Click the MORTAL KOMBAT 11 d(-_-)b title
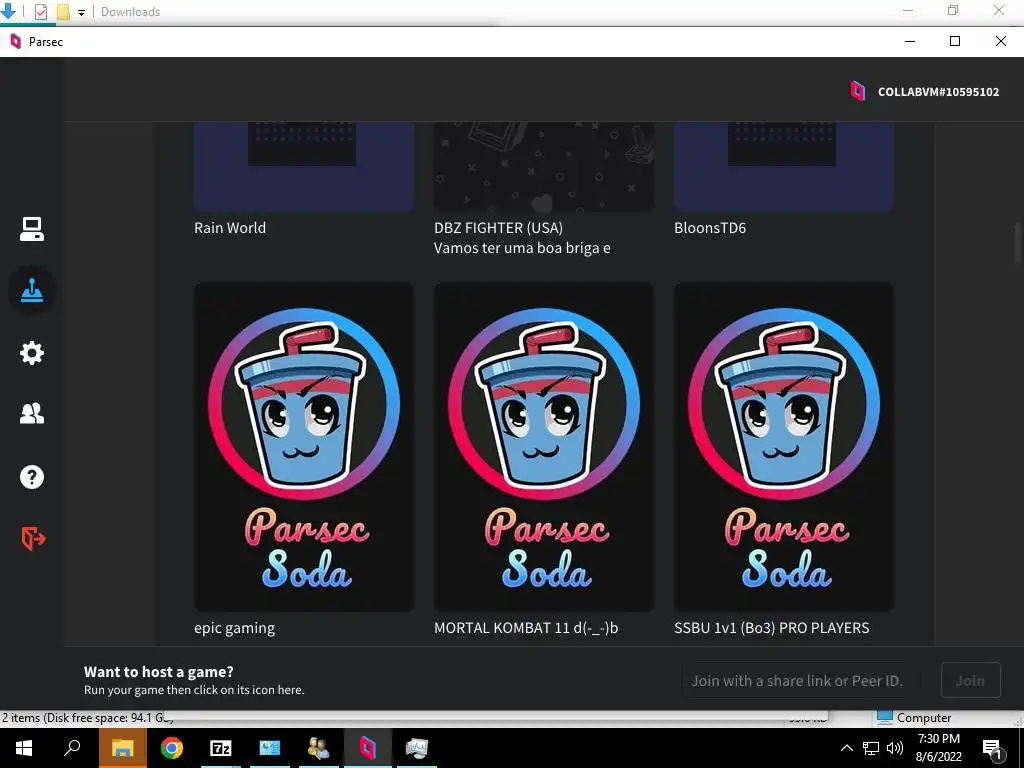Screen dimensions: 1024x768 pos(526,628)
